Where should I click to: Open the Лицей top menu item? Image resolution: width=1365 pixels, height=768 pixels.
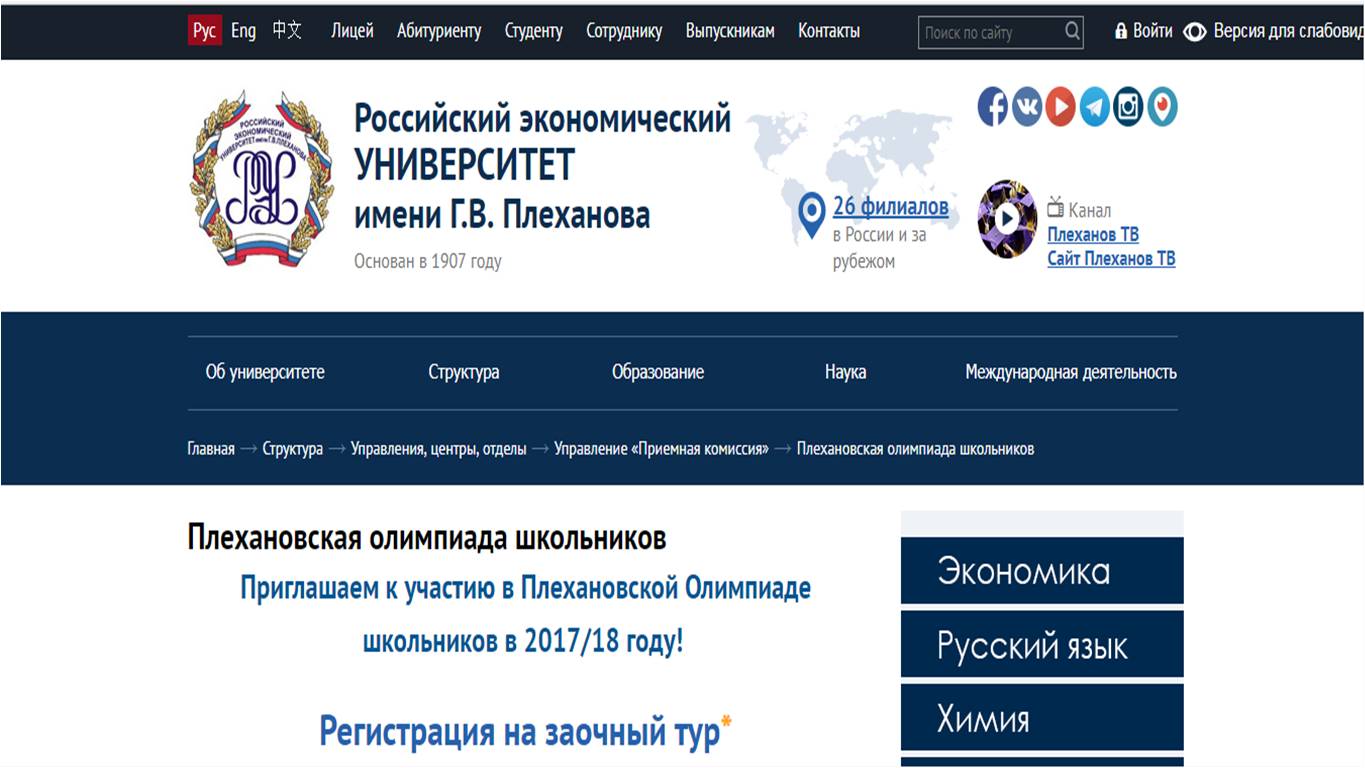tap(352, 31)
